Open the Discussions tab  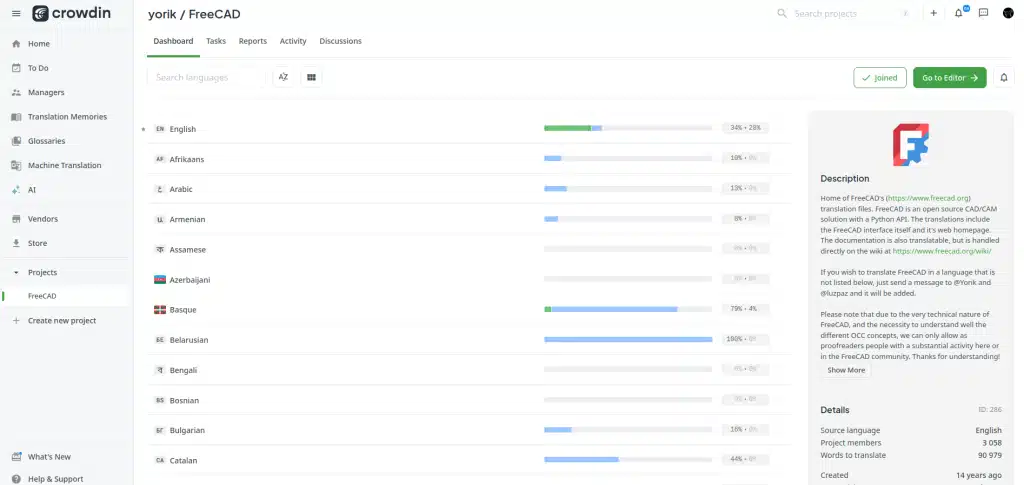(x=340, y=41)
